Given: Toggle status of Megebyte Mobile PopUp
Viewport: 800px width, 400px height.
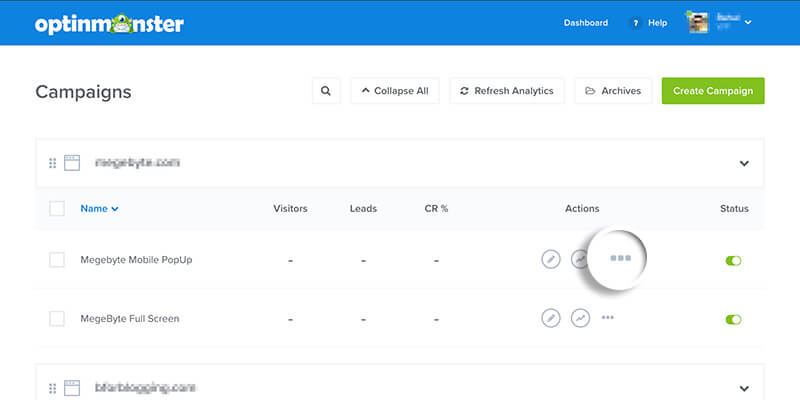Looking at the screenshot, I should [733, 261].
